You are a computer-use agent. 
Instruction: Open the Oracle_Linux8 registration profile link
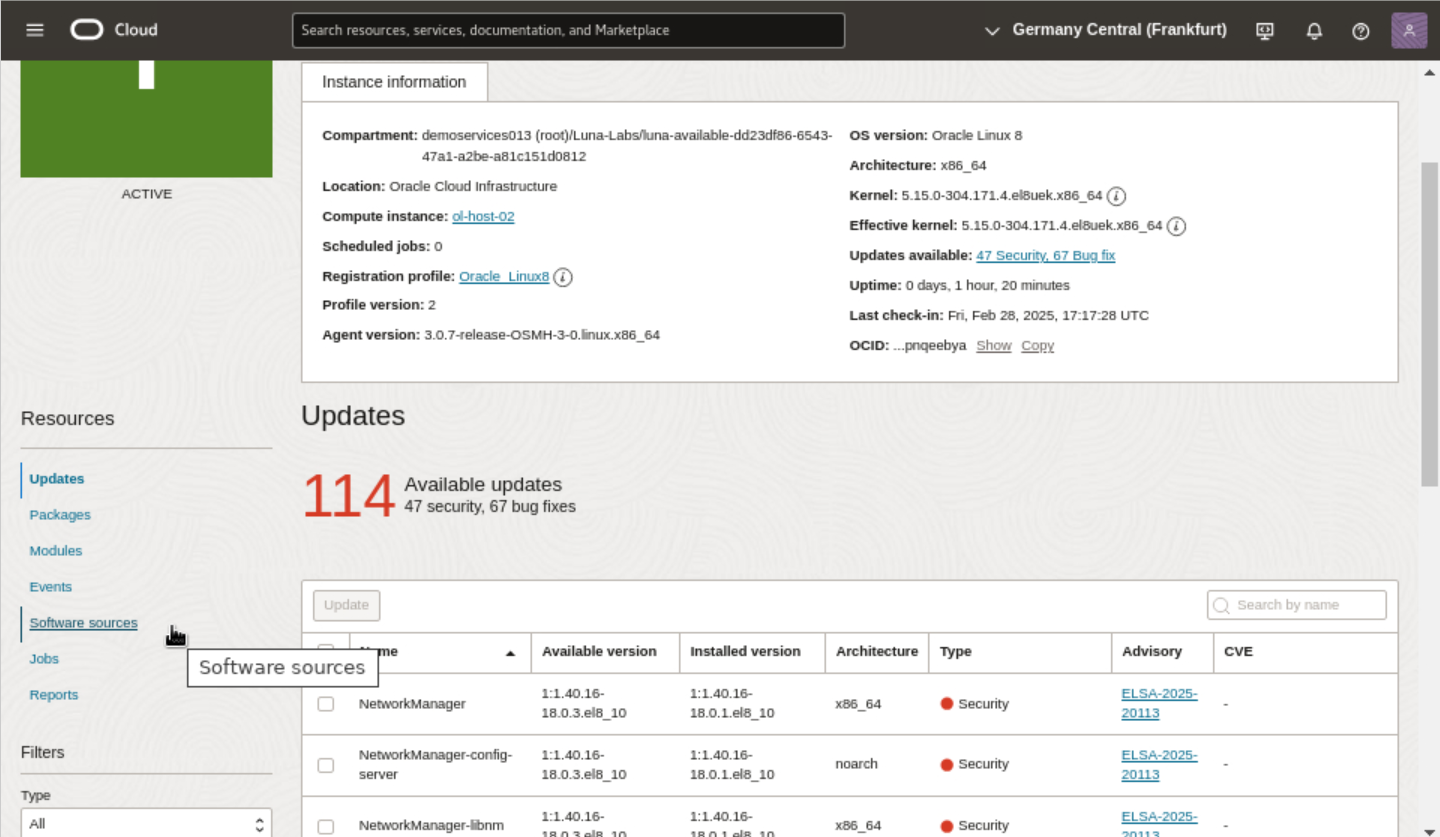504,277
